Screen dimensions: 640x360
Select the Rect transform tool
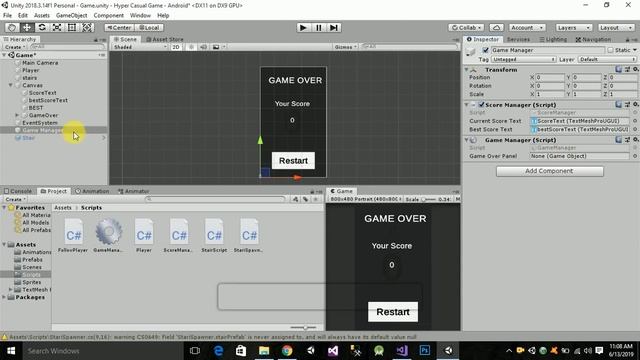(x=72, y=27)
